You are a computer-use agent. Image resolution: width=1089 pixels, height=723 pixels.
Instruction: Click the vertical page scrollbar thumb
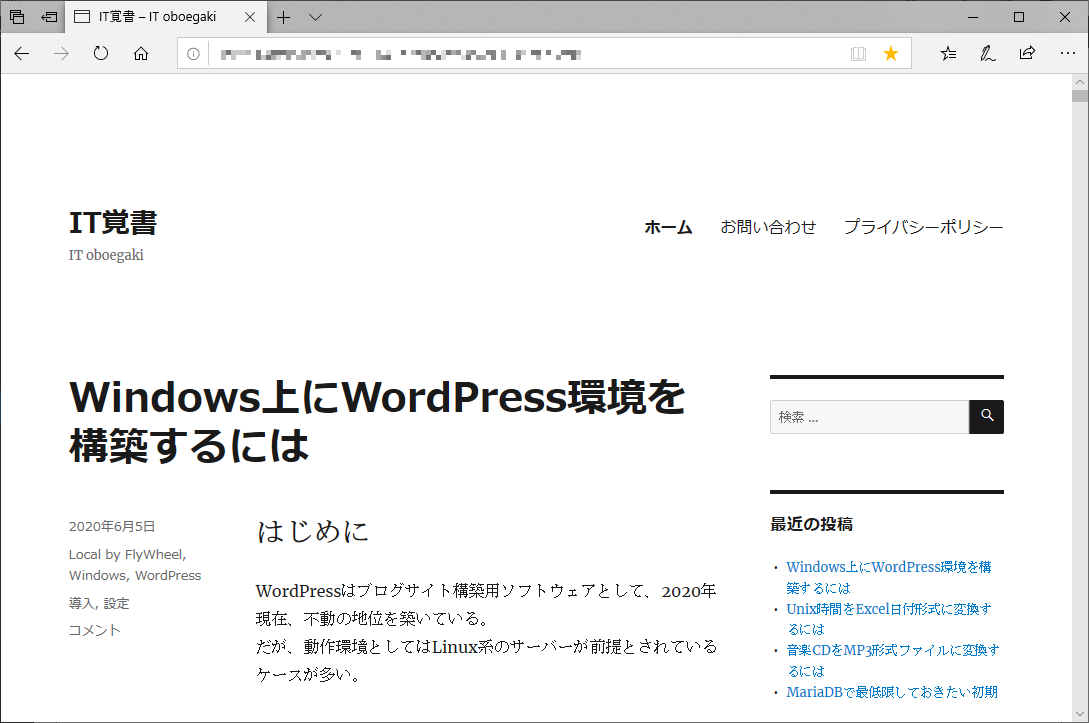1079,96
